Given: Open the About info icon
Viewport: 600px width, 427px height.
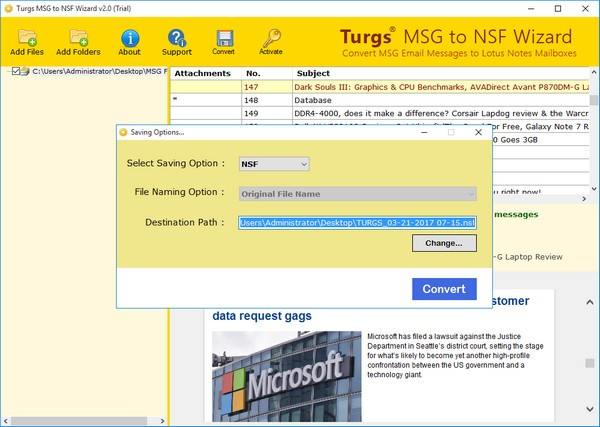Looking at the screenshot, I should pos(129,37).
